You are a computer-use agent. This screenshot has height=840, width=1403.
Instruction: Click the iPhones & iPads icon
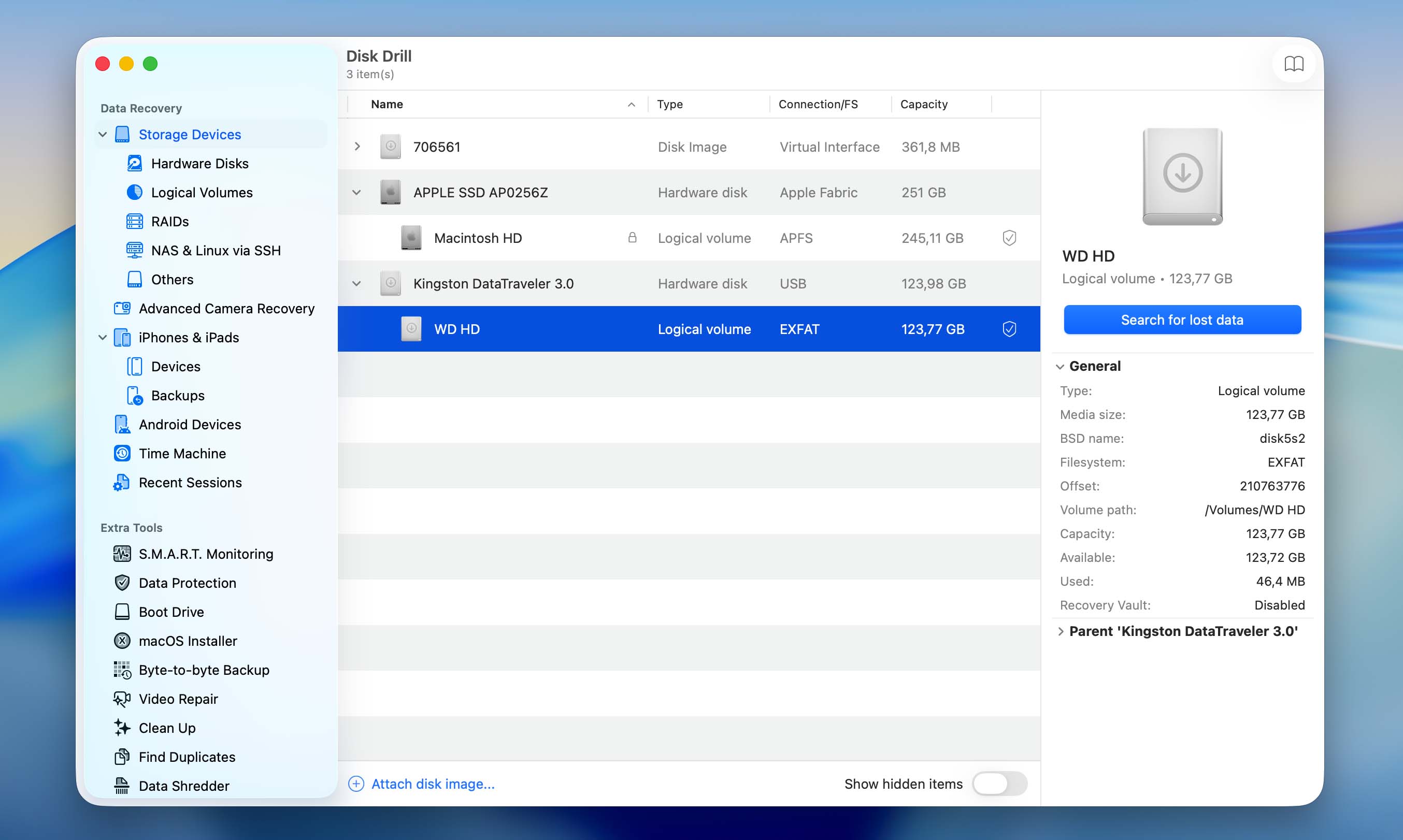(122, 337)
